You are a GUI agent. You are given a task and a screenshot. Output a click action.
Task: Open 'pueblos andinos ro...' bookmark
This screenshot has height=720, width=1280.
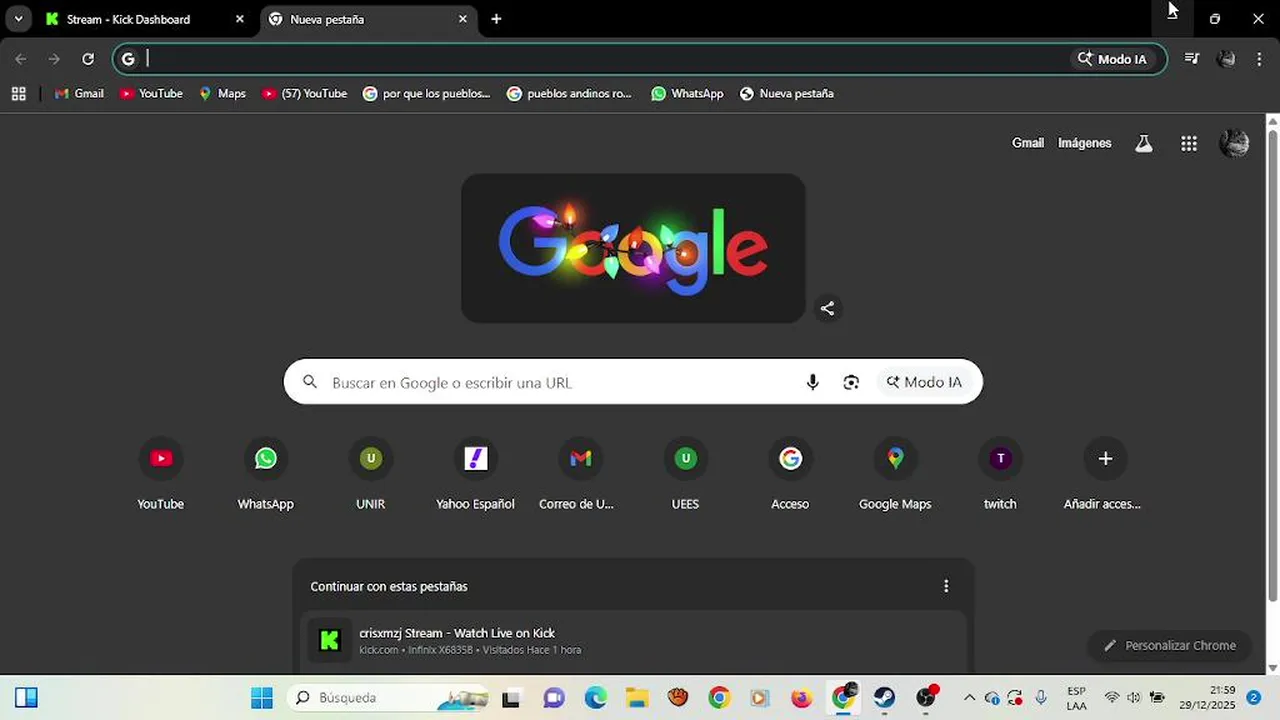click(x=570, y=93)
